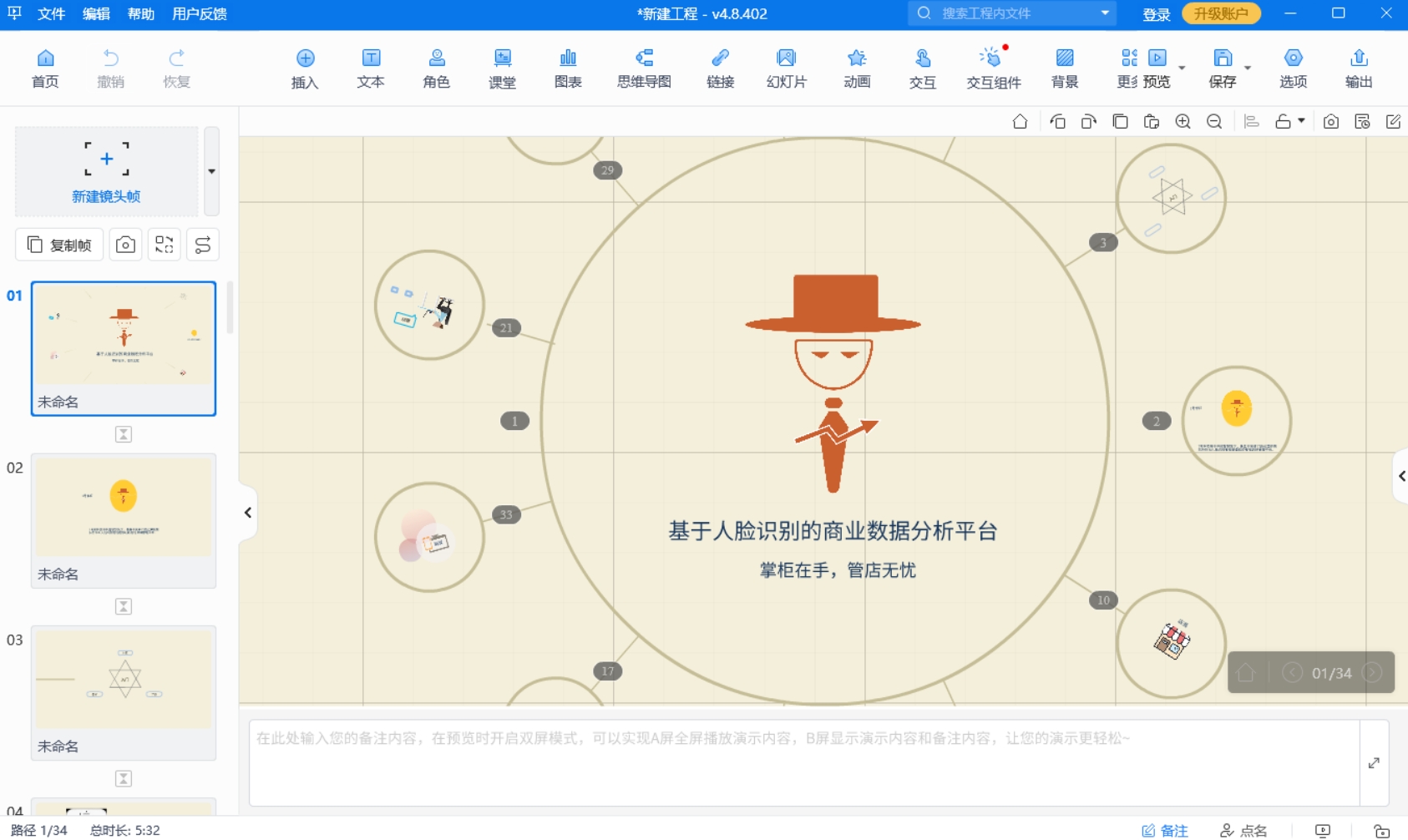
Task: Click the 点名 roll call button
Action: (1244, 831)
